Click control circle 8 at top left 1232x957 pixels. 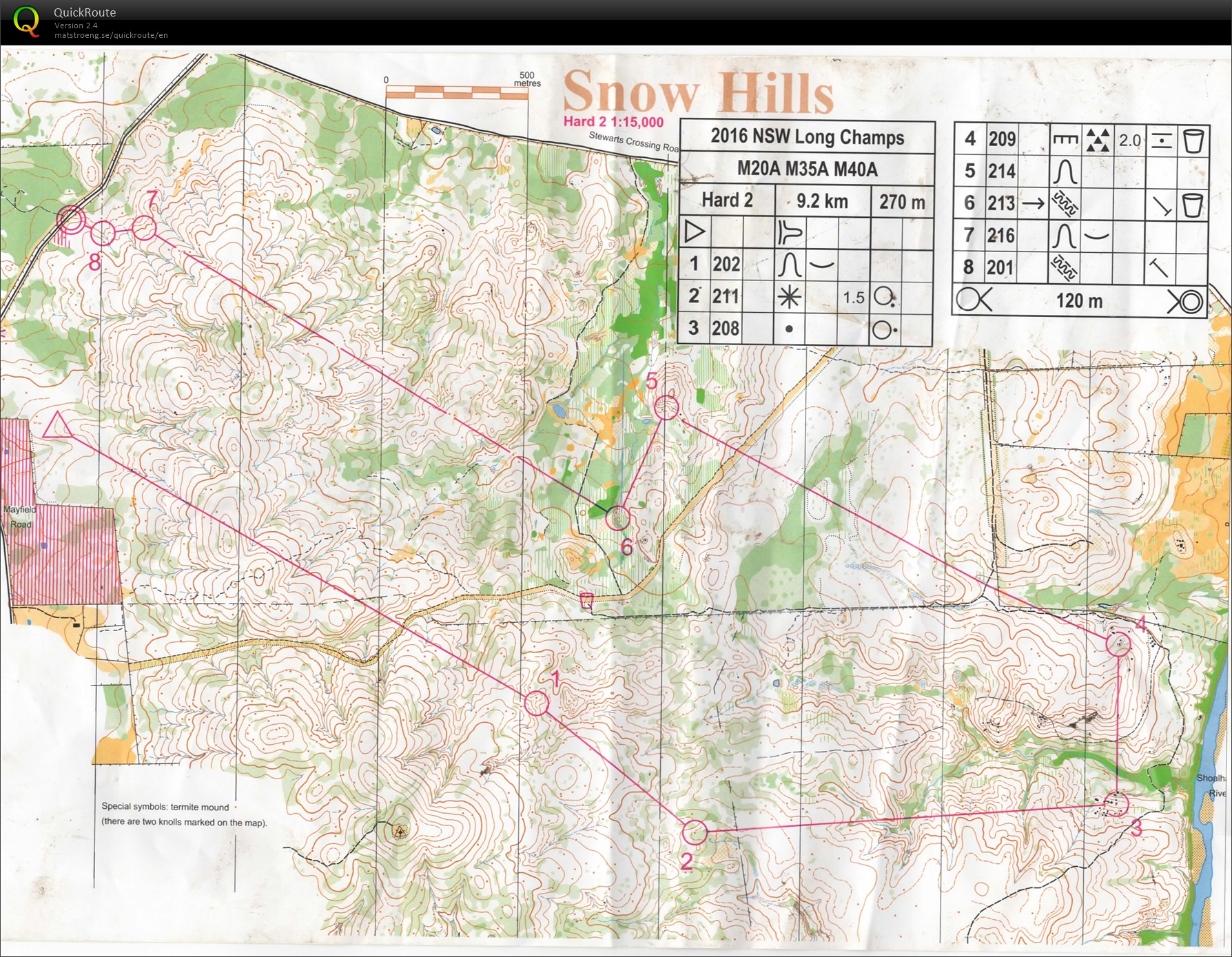pos(103,234)
